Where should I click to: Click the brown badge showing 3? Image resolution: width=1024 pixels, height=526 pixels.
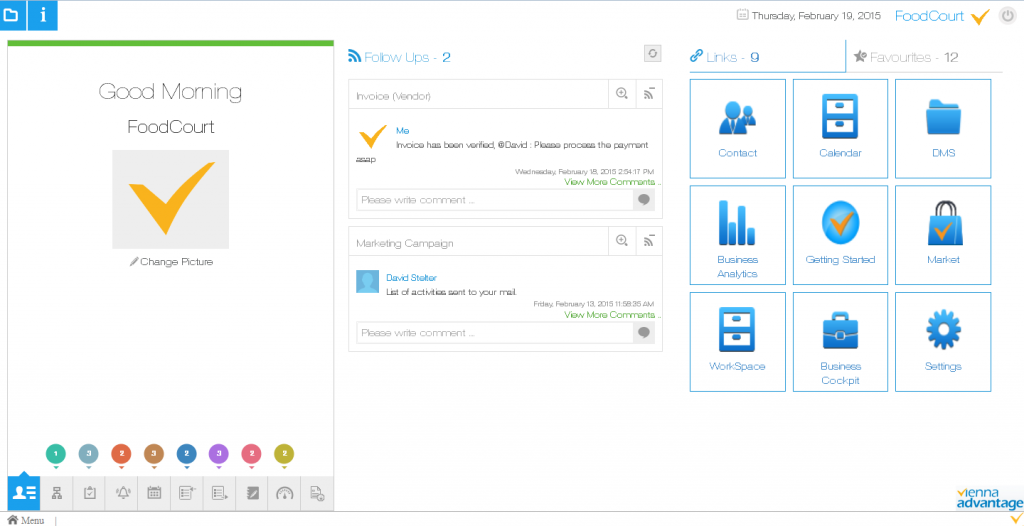[154, 453]
